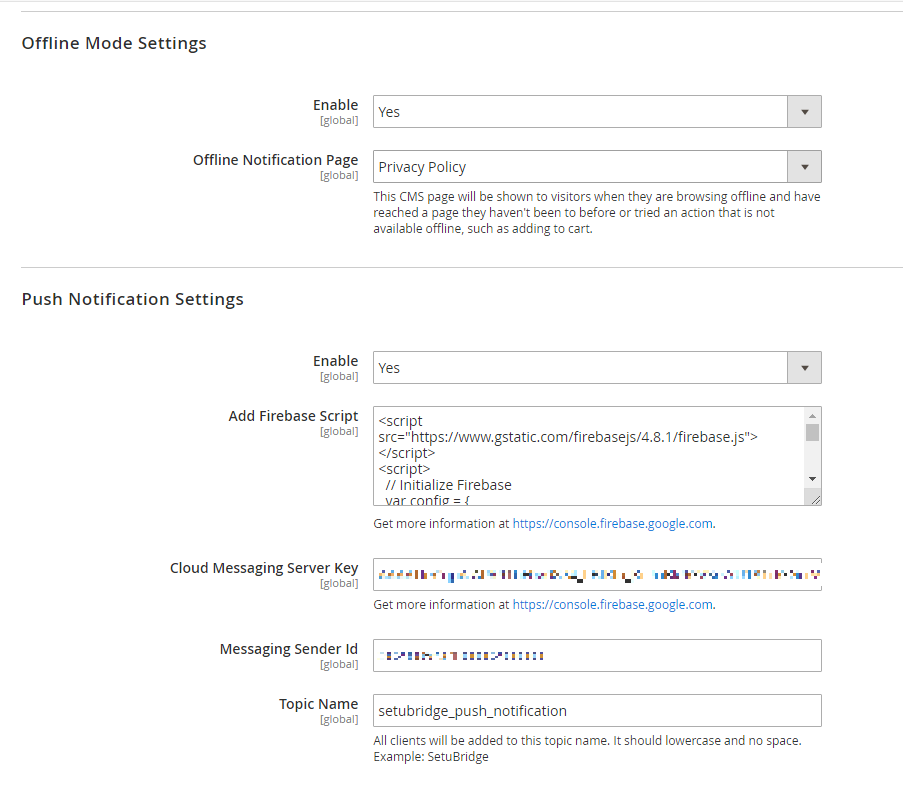
Task: Click the Messaging Sender Id input field
Action: click(597, 656)
